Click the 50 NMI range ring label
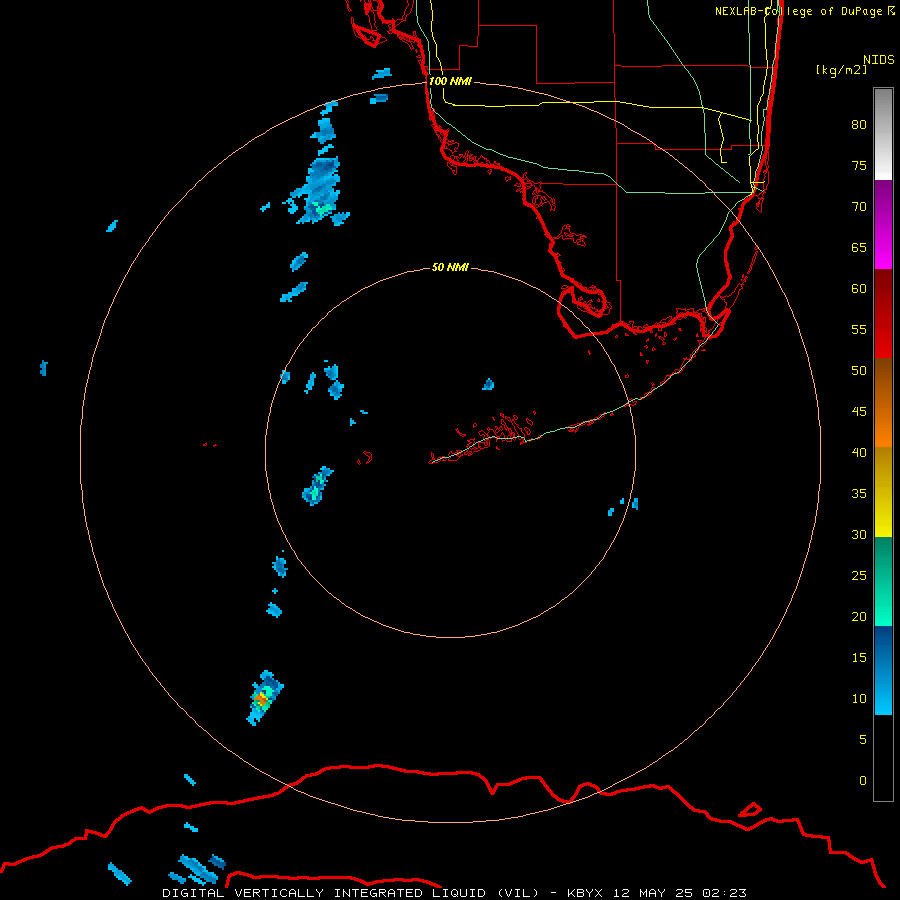900x900 pixels. (x=450, y=267)
